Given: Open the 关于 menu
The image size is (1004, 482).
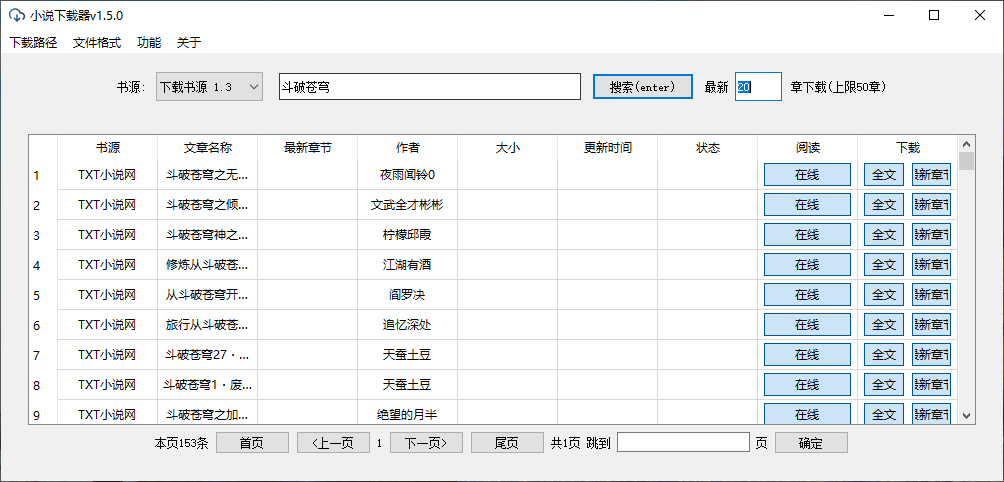Looking at the screenshot, I should (x=189, y=42).
